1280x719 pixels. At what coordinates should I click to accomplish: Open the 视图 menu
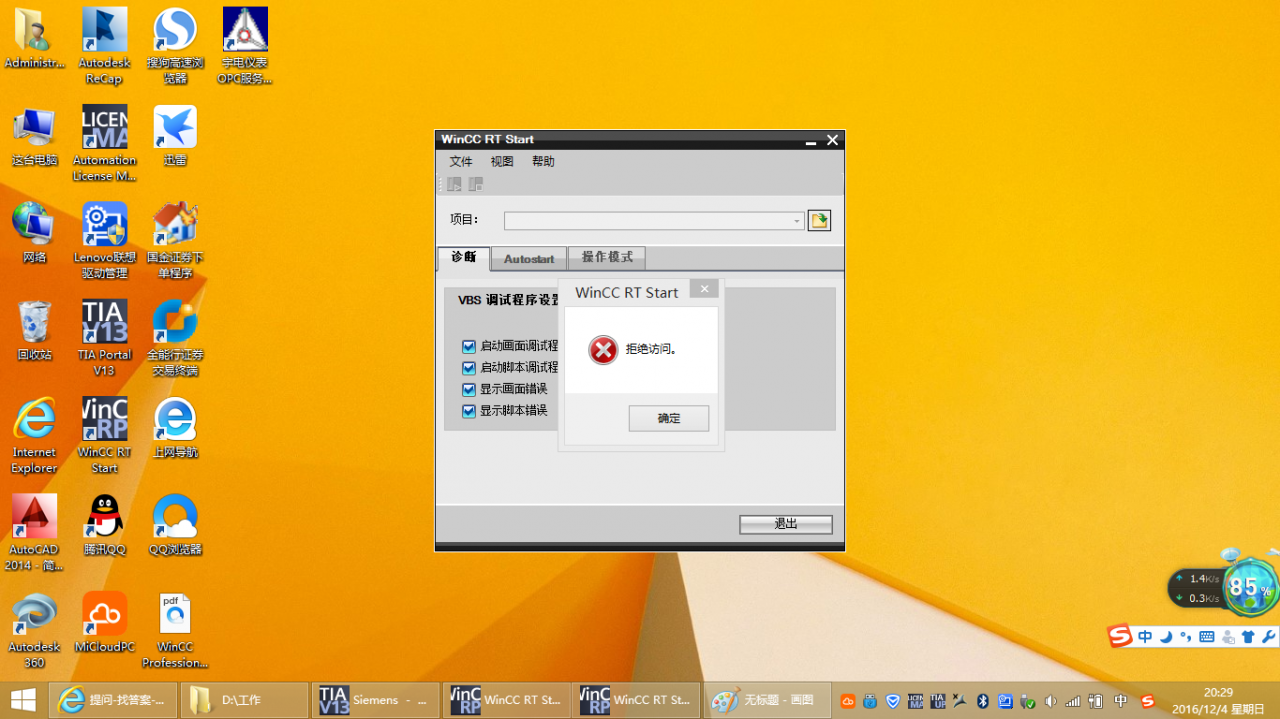pyautogui.click(x=502, y=161)
